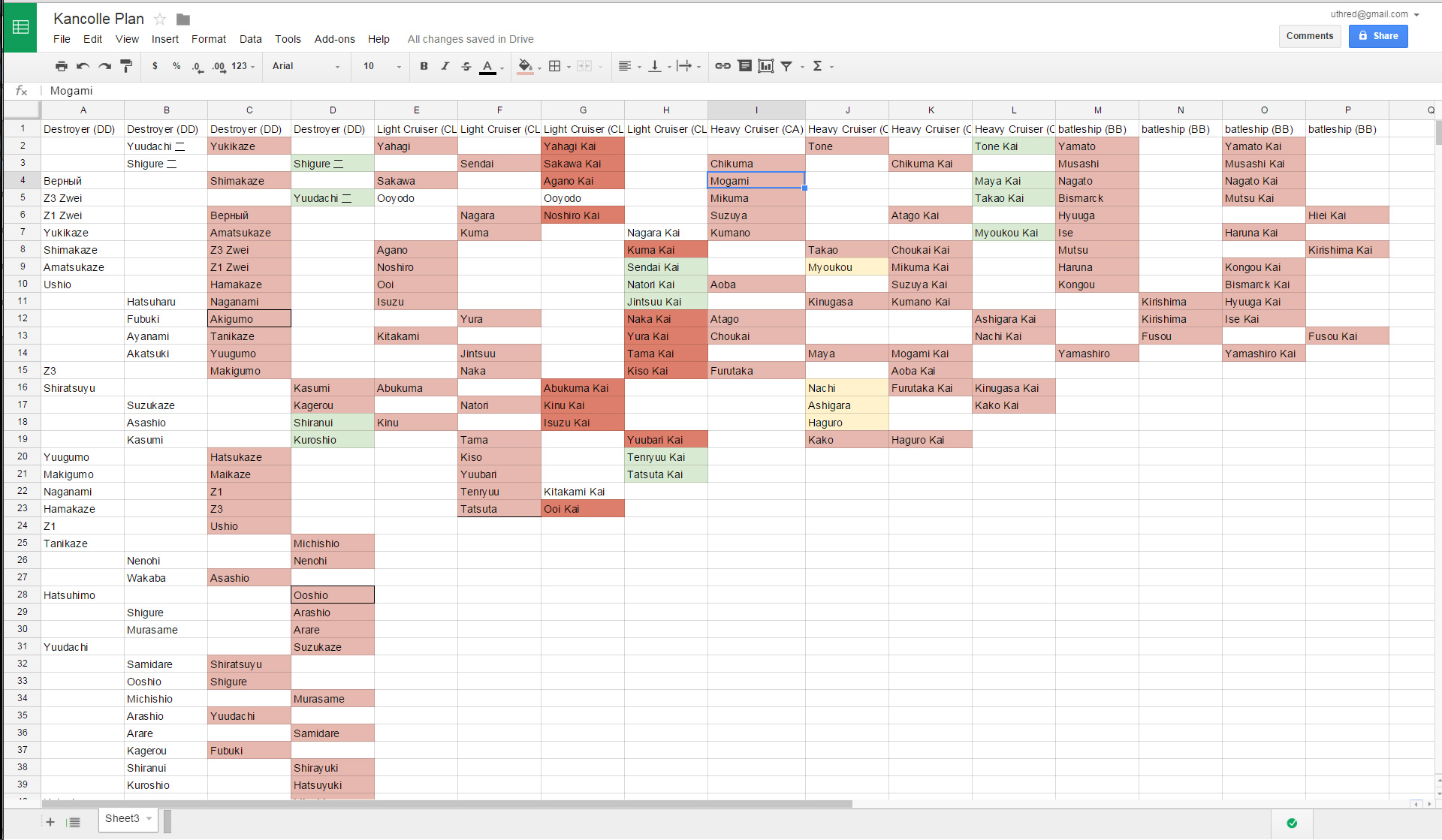
Task: Open the Help menu
Action: coord(379,39)
